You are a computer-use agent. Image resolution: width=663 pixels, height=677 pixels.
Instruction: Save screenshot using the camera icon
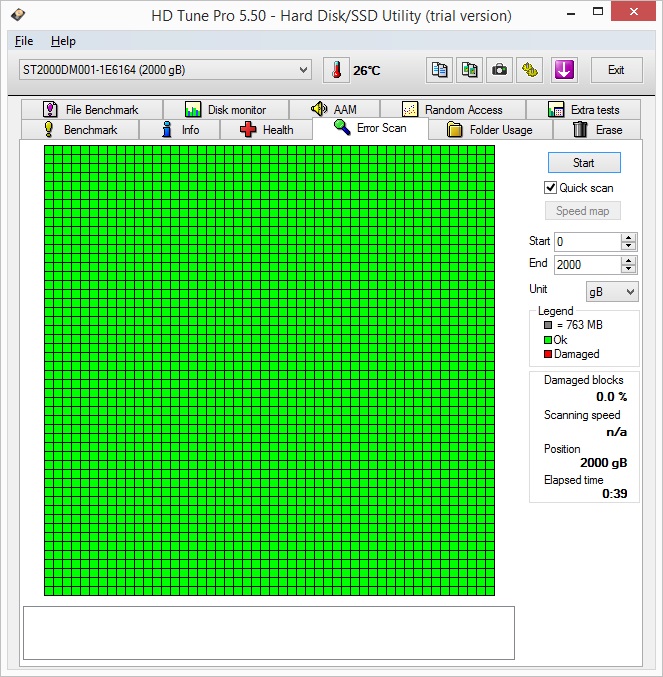(499, 70)
